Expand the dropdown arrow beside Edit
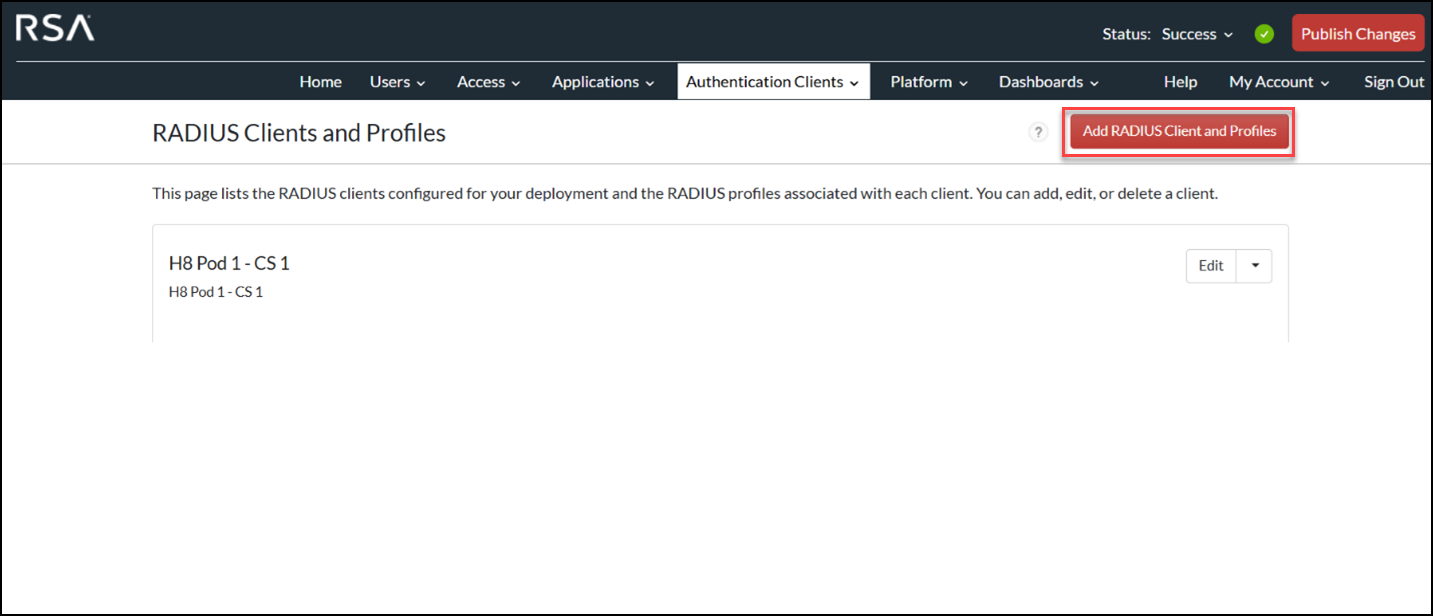Image resolution: width=1433 pixels, height=616 pixels. pos(1254,265)
